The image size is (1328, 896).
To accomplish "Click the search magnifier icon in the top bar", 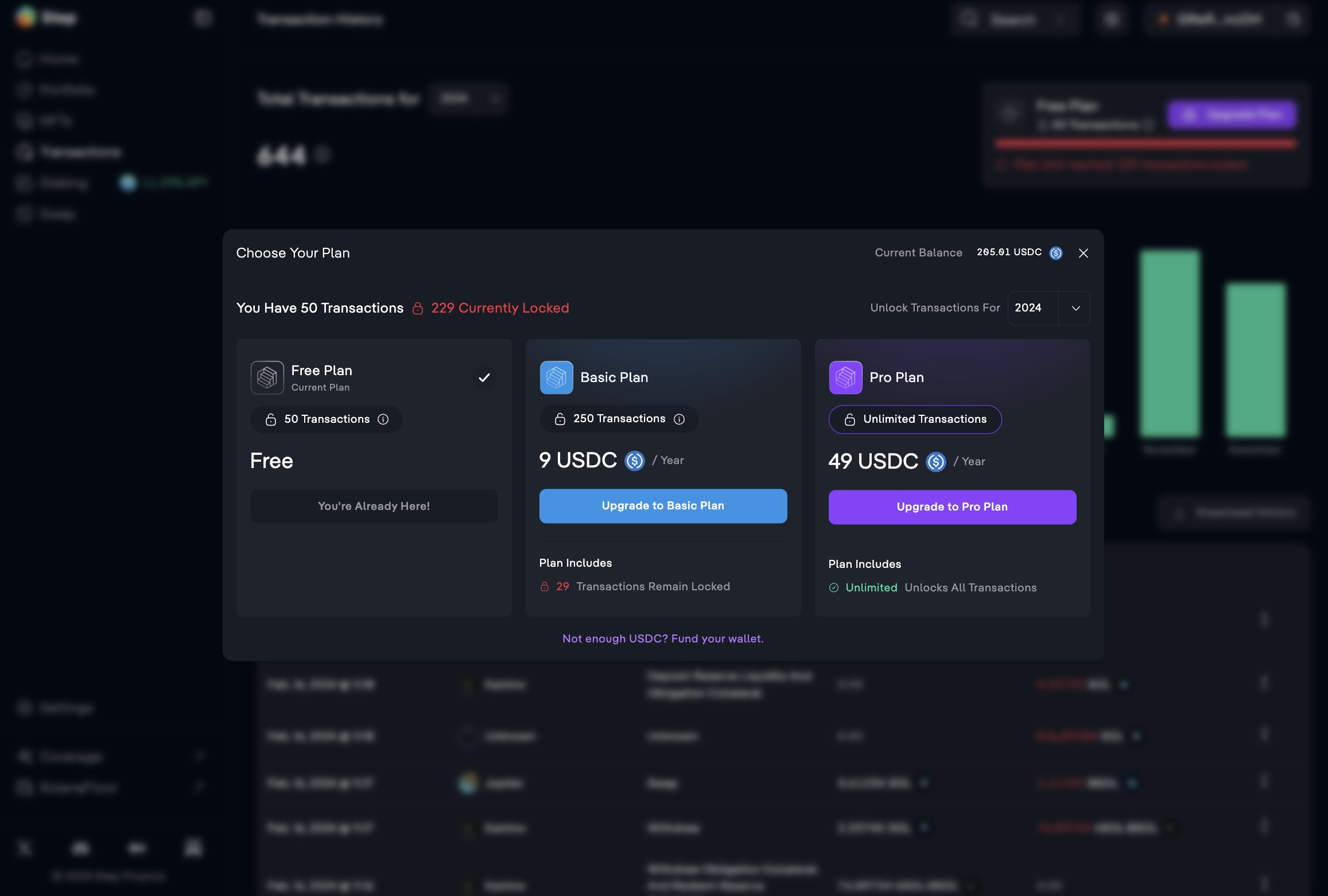I will 968,19.
